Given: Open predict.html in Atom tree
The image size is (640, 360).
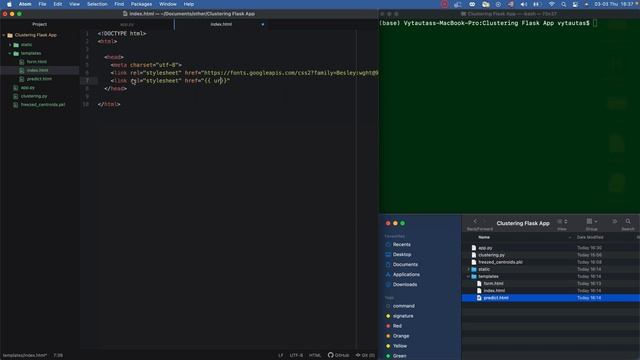Looking at the screenshot, I should tap(39, 79).
